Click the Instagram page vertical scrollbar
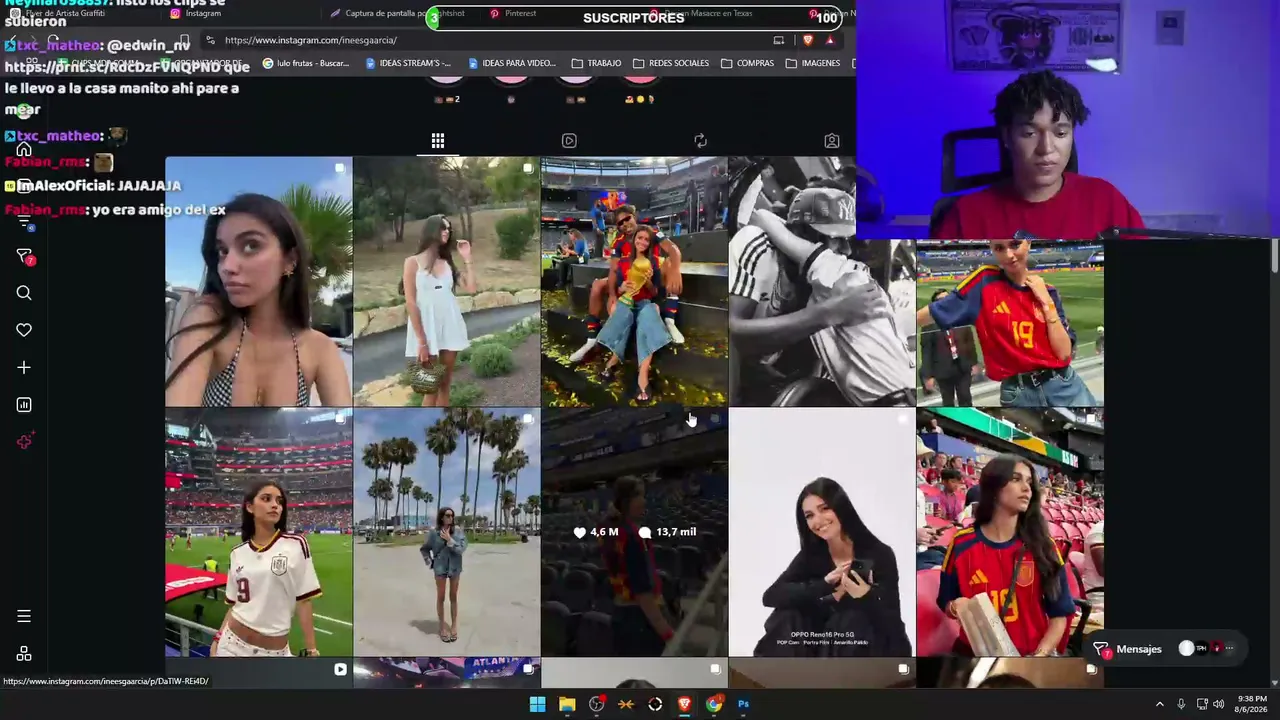The height and width of the screenshot is (720, 1280). click(x=1274, y=256)
